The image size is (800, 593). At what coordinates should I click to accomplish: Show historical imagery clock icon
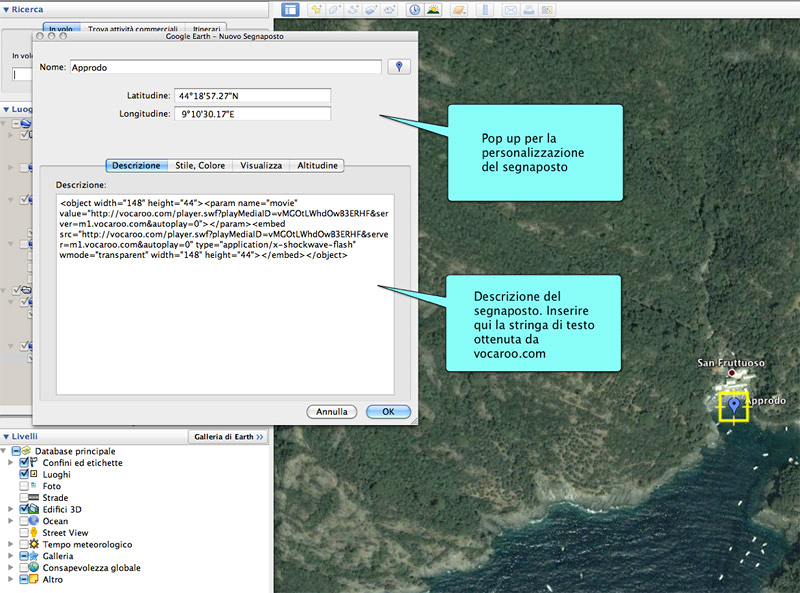[415, 10]
